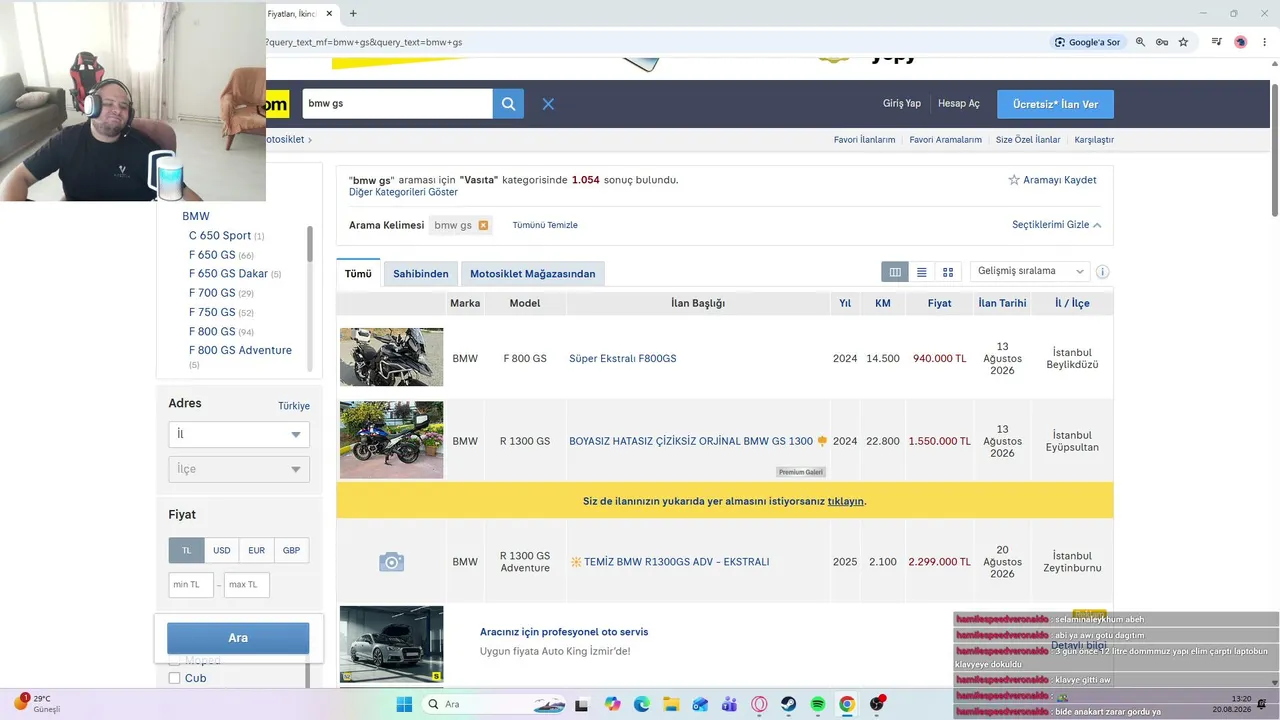The image size is (1280, 720).
Task: Click the blue Ara filter button
Action: 238,638
